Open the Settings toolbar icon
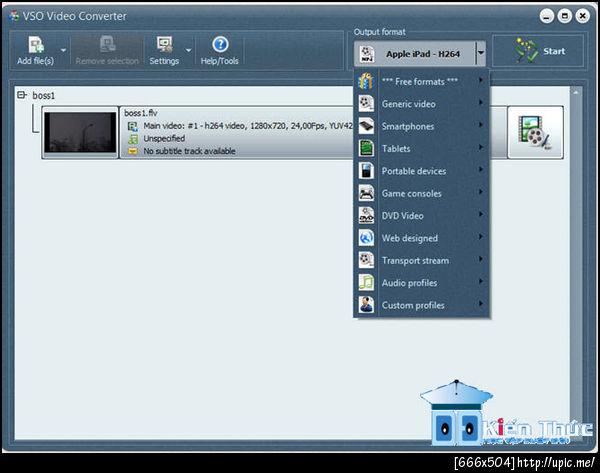600x473 pixels. tap(165, 45)
